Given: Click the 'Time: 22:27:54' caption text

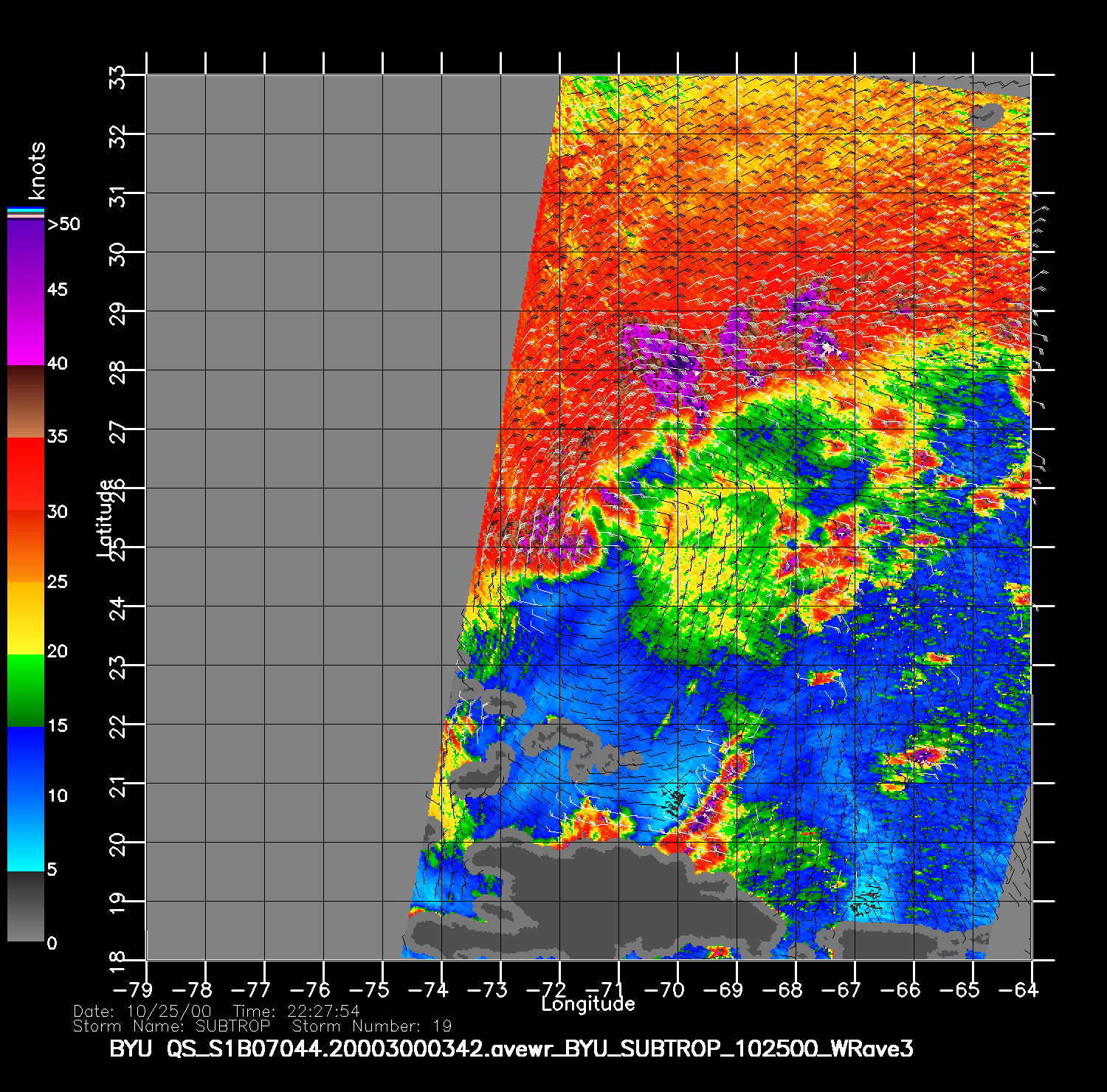Looking at the screenshot, I should (297, 1012).
